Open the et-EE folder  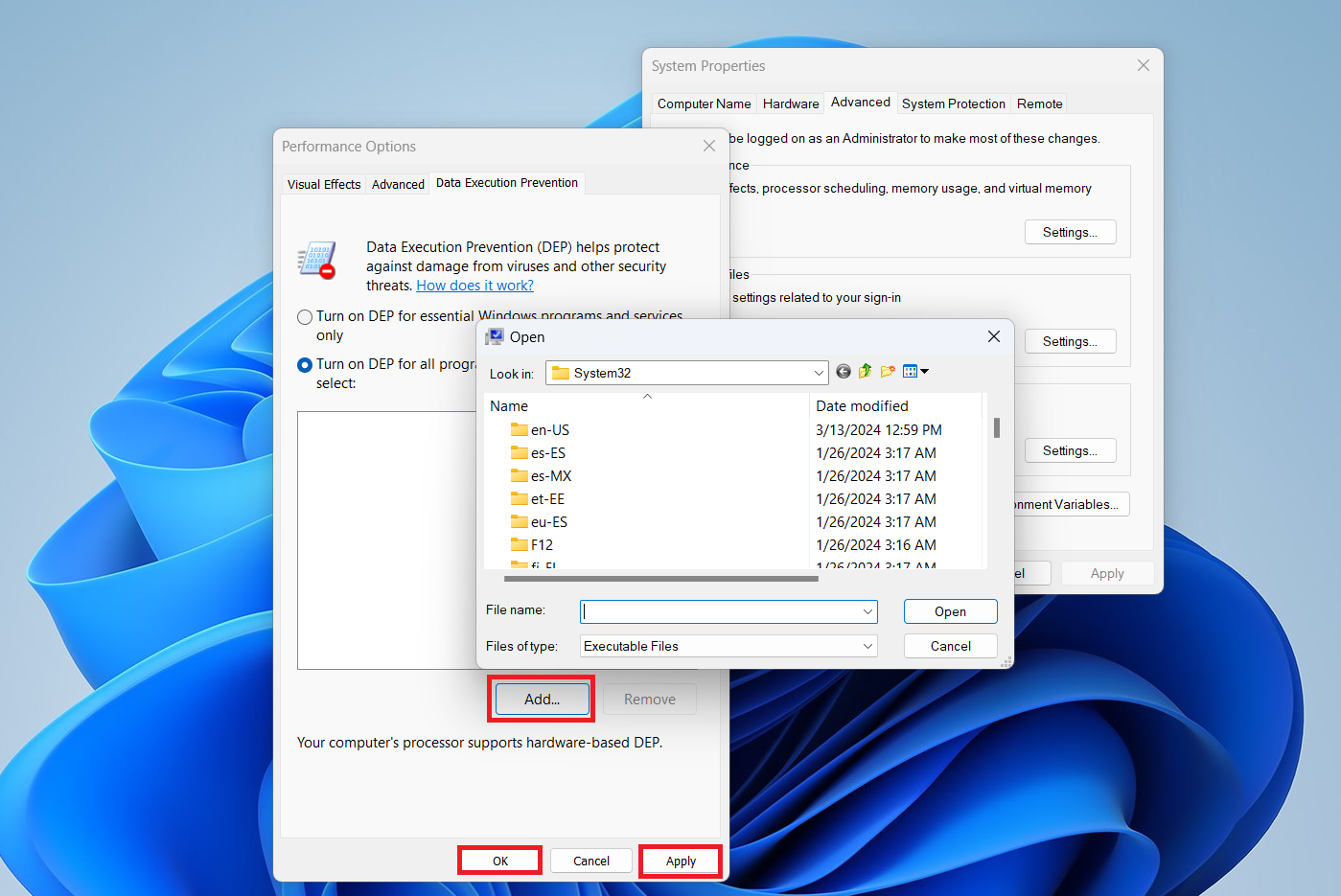pyautogui.click(x=546, y=498)
